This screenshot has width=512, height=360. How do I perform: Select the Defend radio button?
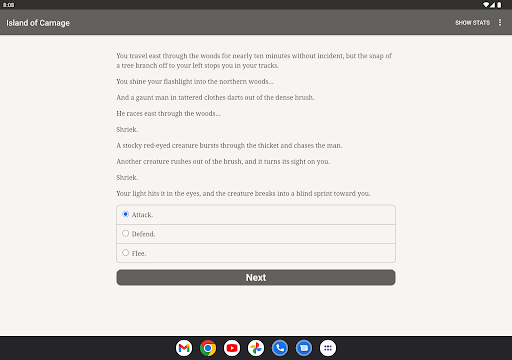pyautogui.click(x=125, y=233)
